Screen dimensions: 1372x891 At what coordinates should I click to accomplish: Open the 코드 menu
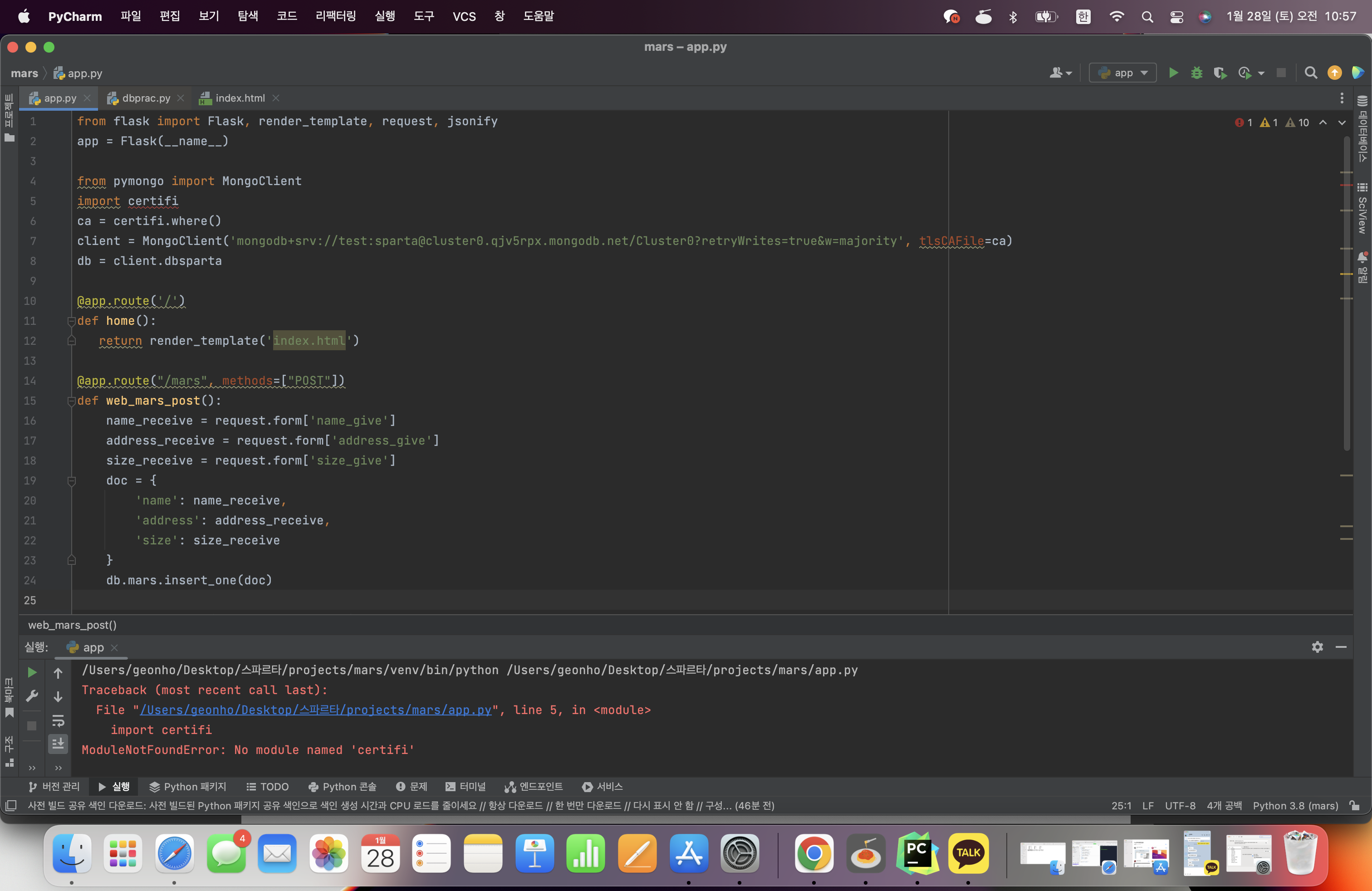pyautogui.click(x=286, y=16)
